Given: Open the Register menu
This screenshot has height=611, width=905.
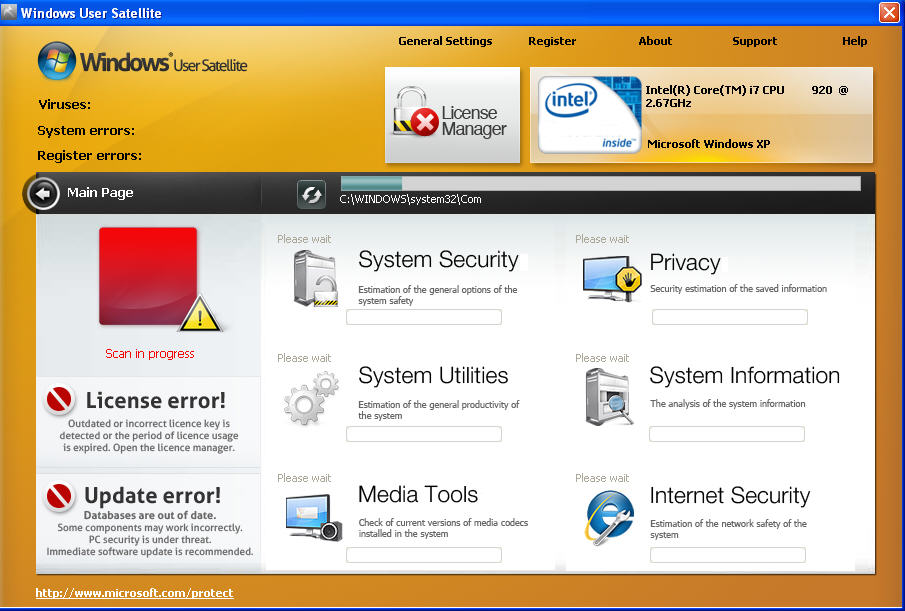Looking at the screenshot, I should [552, 41].
